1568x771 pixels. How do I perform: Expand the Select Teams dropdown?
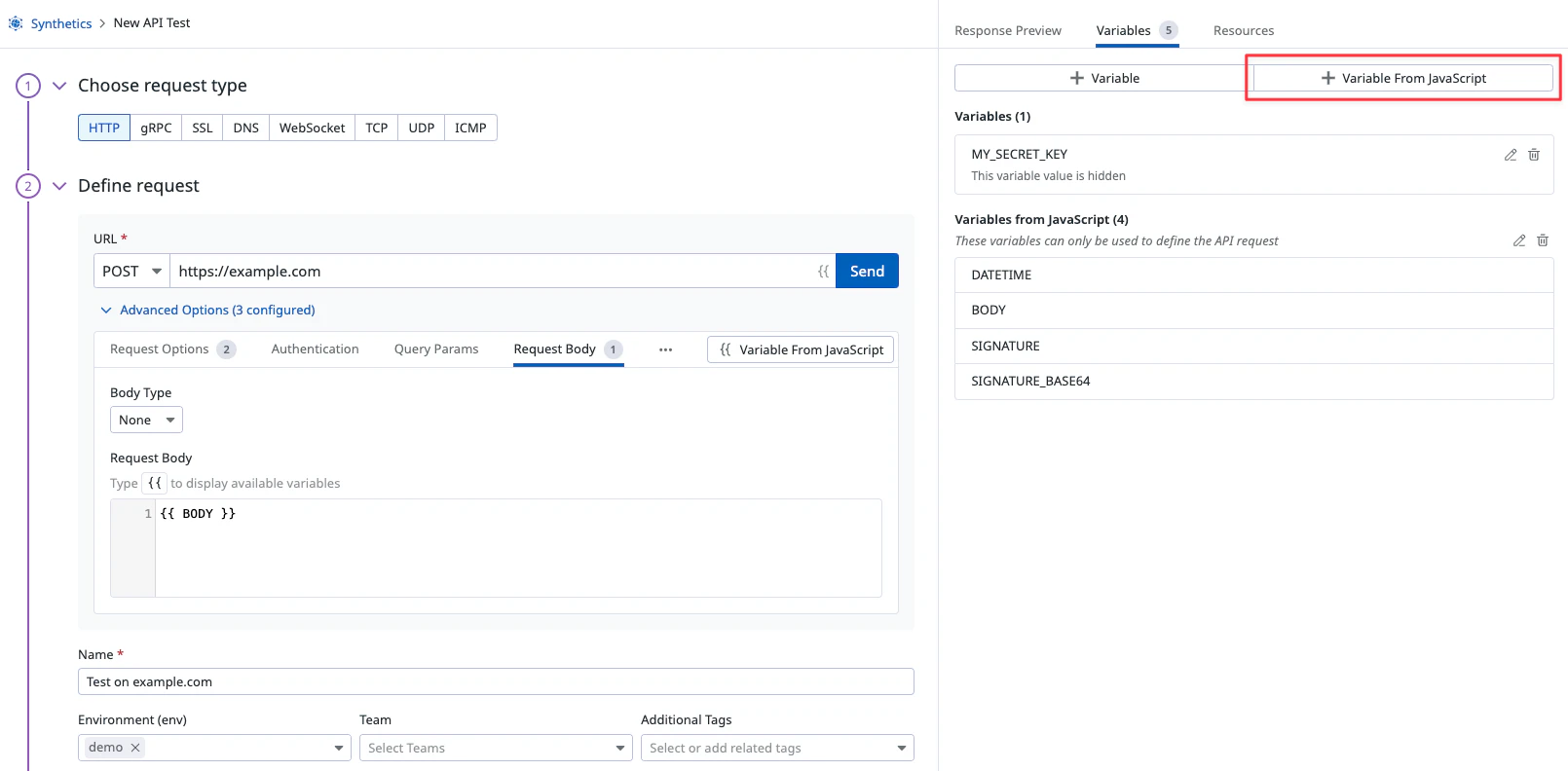coord(496,748)
